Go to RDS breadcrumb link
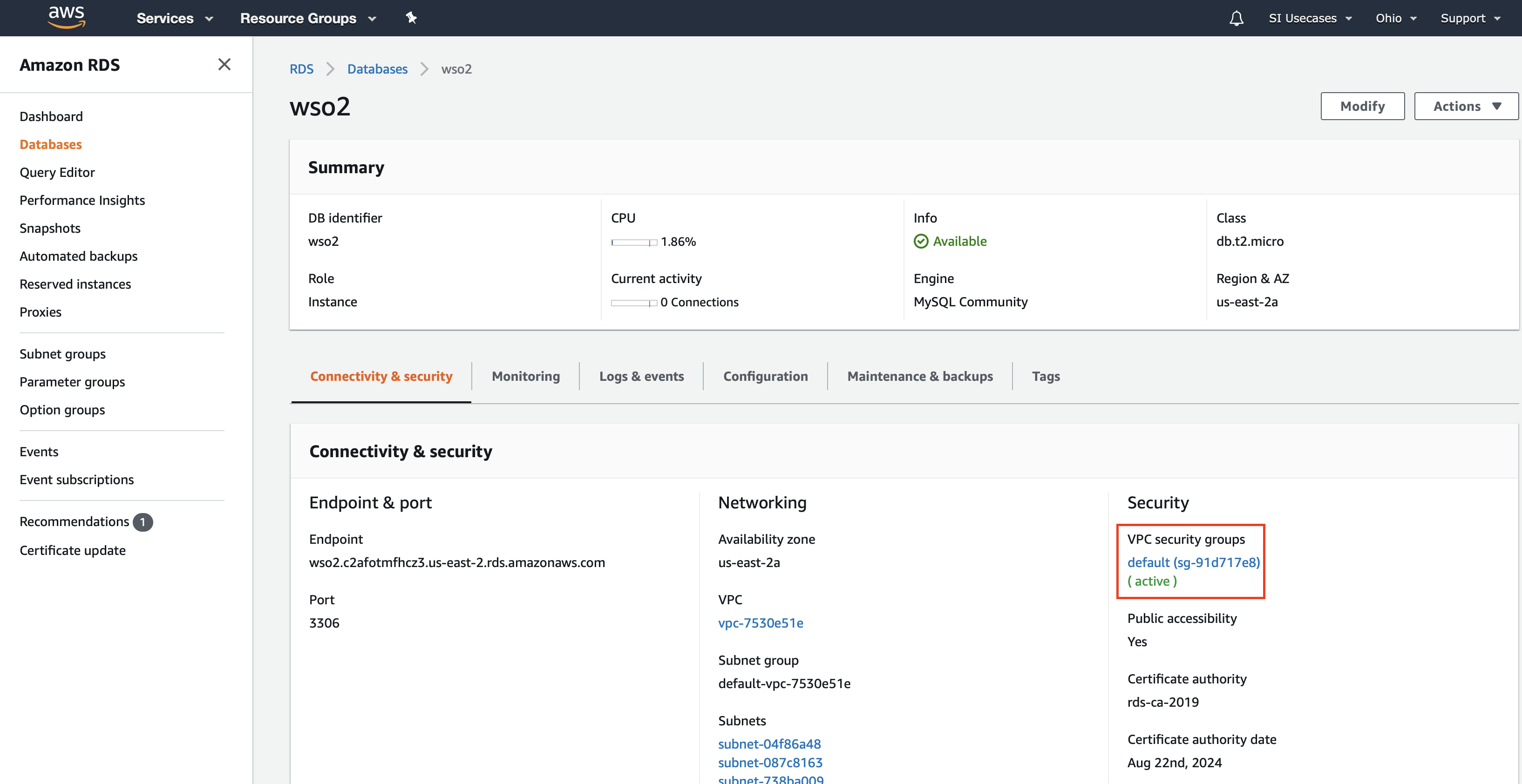Viewport: 1522px width, 784px height. (x=301, y=69)
